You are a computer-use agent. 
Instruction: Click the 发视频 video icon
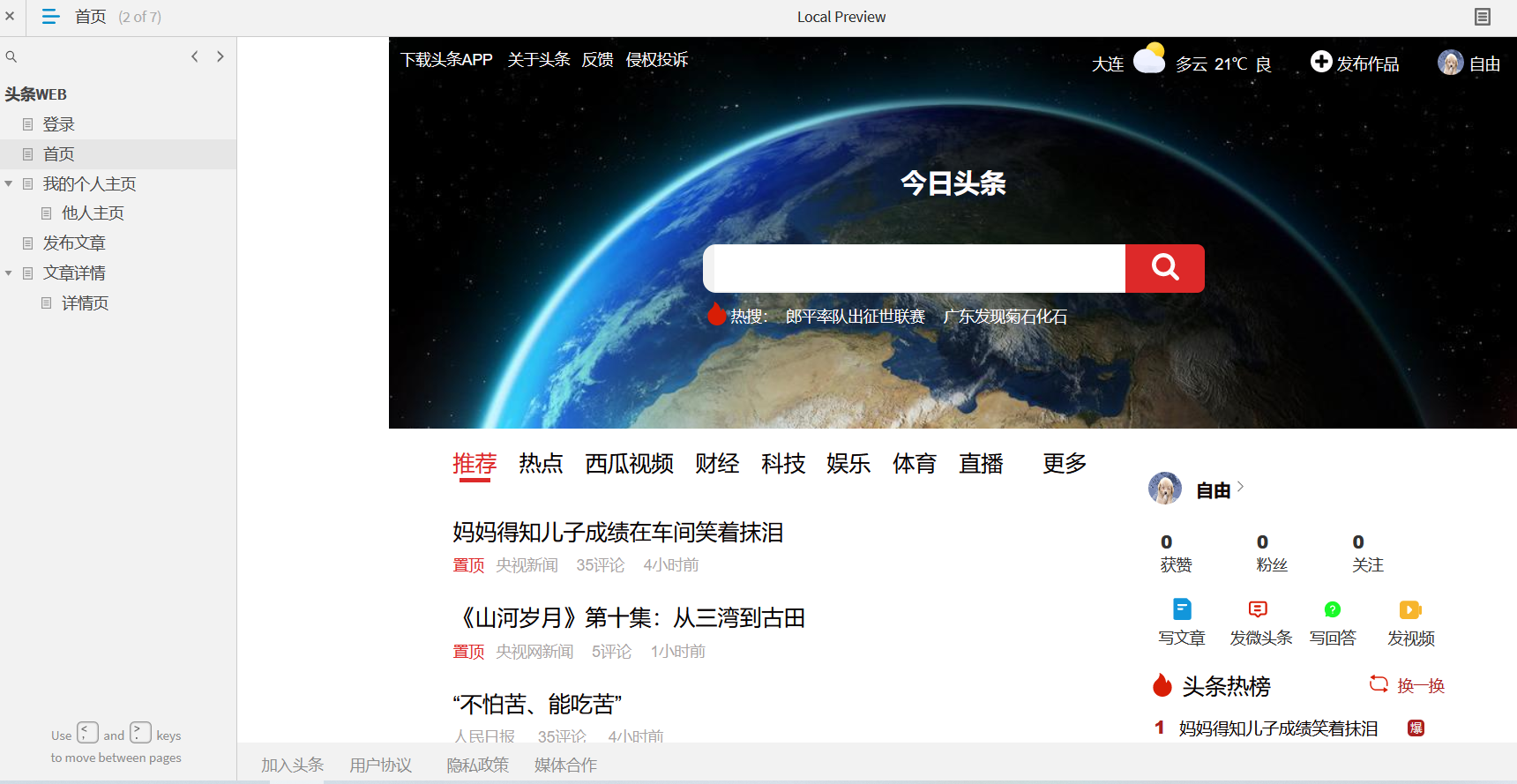[x=1410, y=609]
